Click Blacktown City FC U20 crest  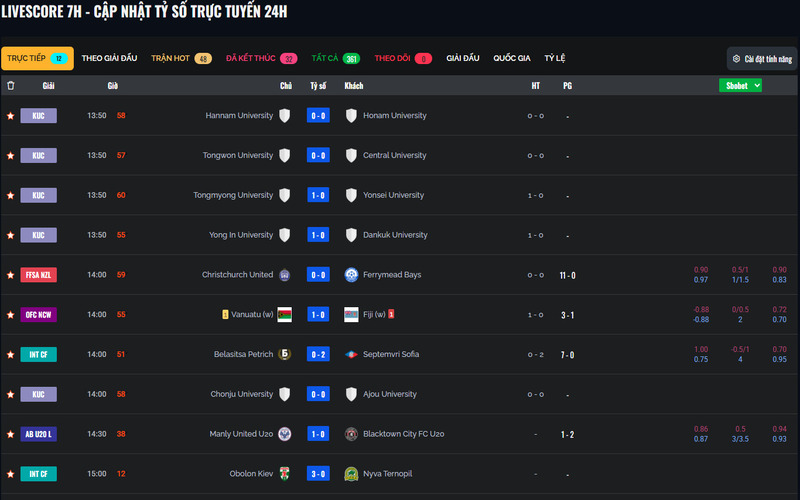click(x=351, y=434)
